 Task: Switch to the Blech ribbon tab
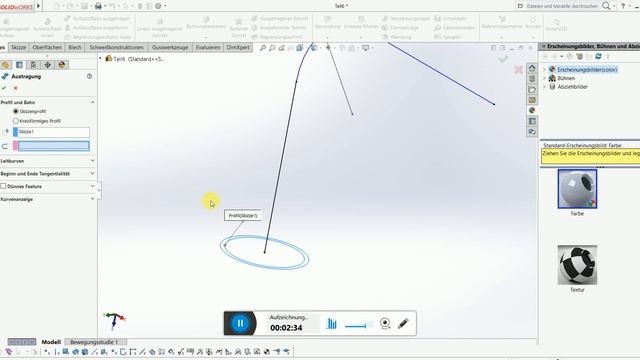click(75, 47)
